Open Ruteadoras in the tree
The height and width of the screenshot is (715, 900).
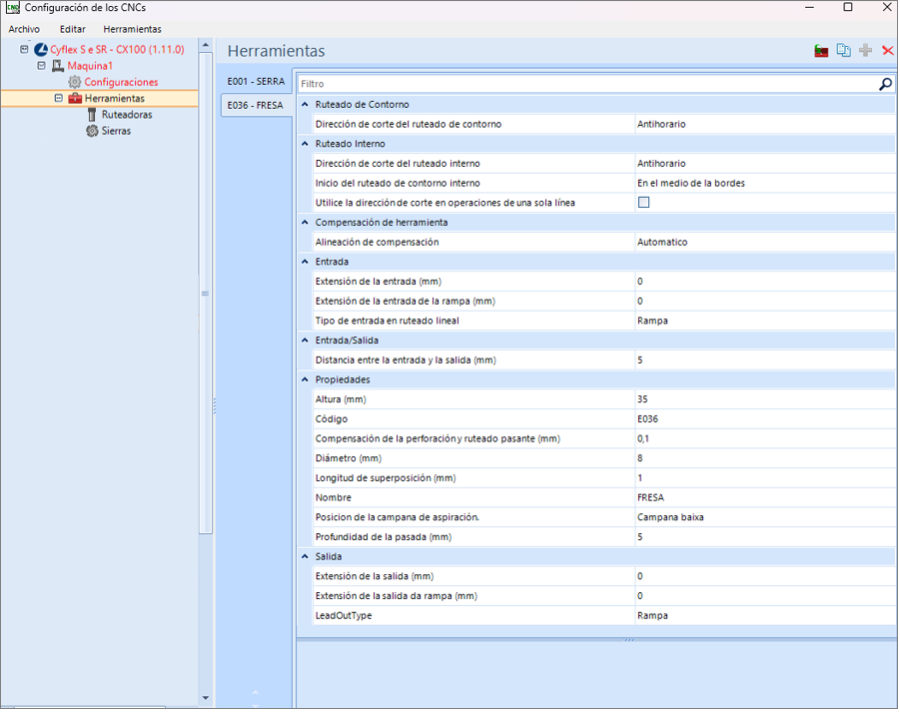click(x=127, y=115)
